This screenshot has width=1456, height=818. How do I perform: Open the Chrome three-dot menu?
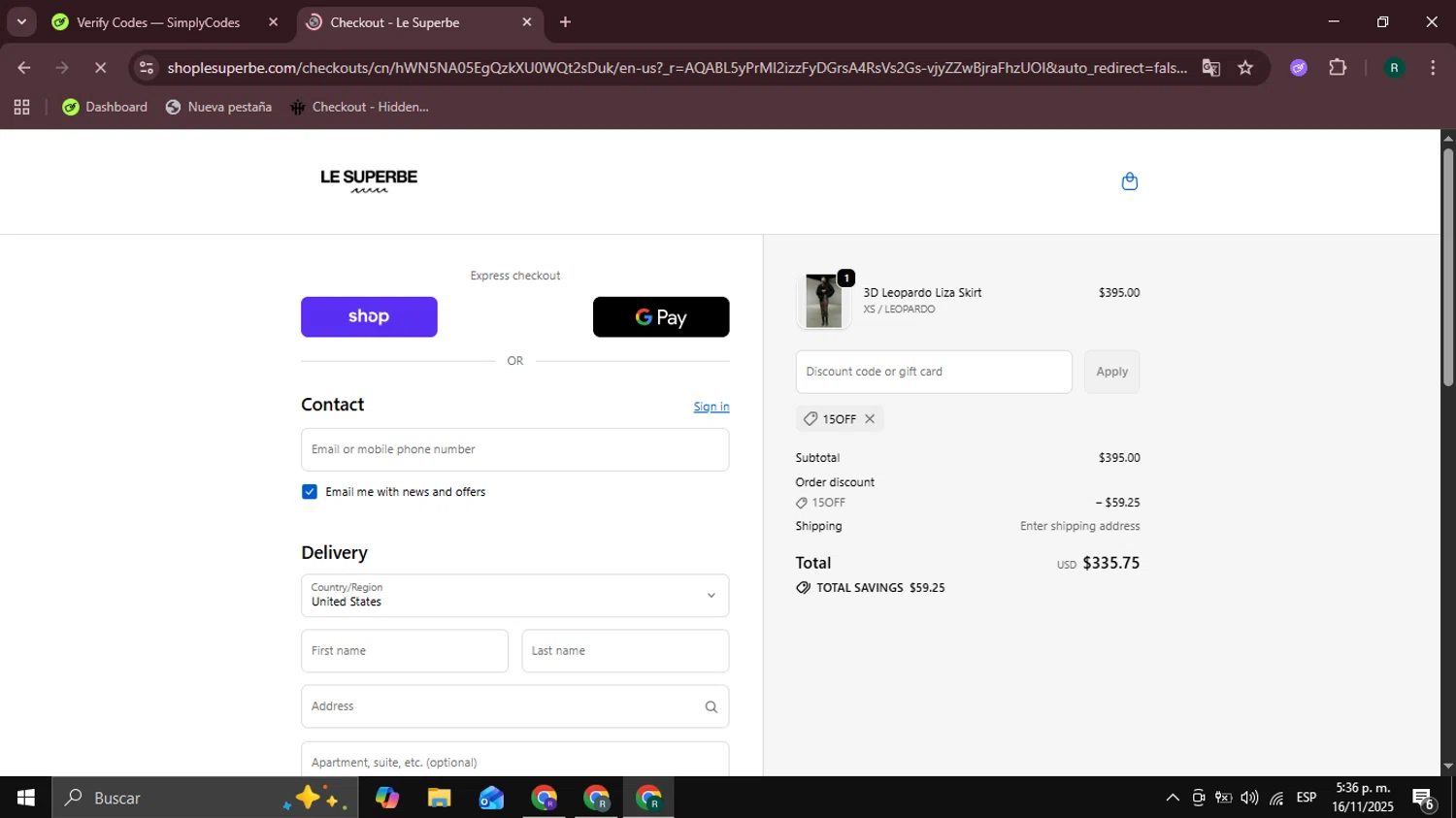(1433, 68)
